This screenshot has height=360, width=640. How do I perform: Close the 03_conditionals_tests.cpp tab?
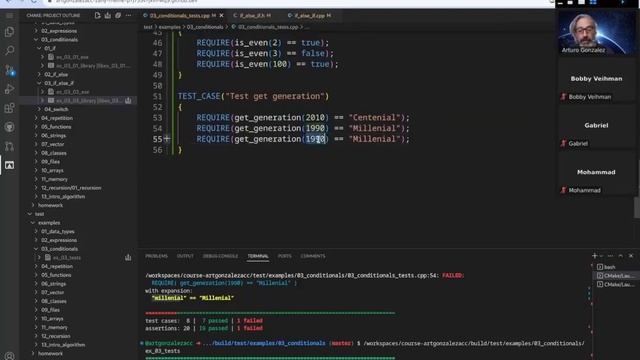(222, 16)
